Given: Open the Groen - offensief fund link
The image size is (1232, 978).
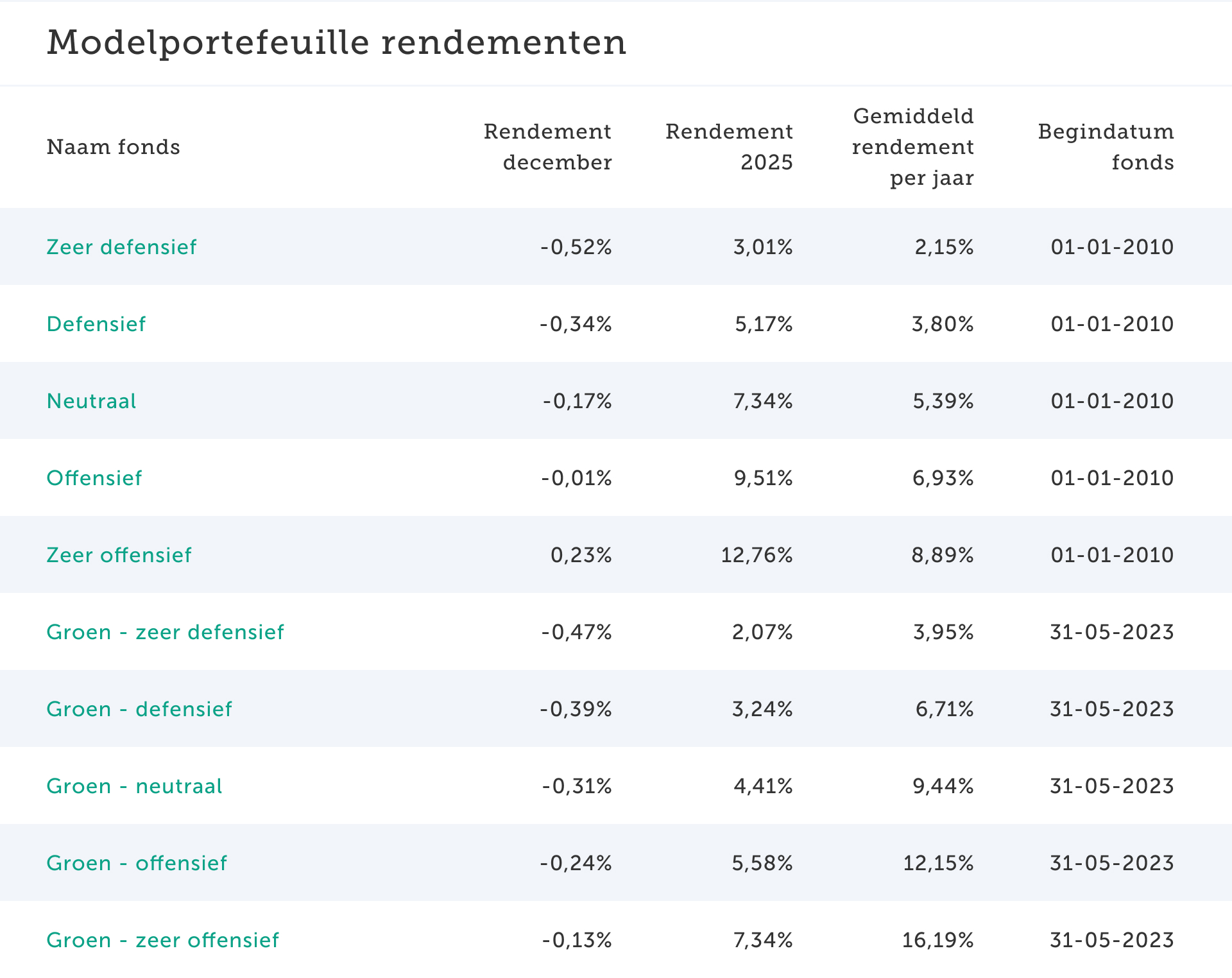Looking at the screenshot, I should pos(137,863).
